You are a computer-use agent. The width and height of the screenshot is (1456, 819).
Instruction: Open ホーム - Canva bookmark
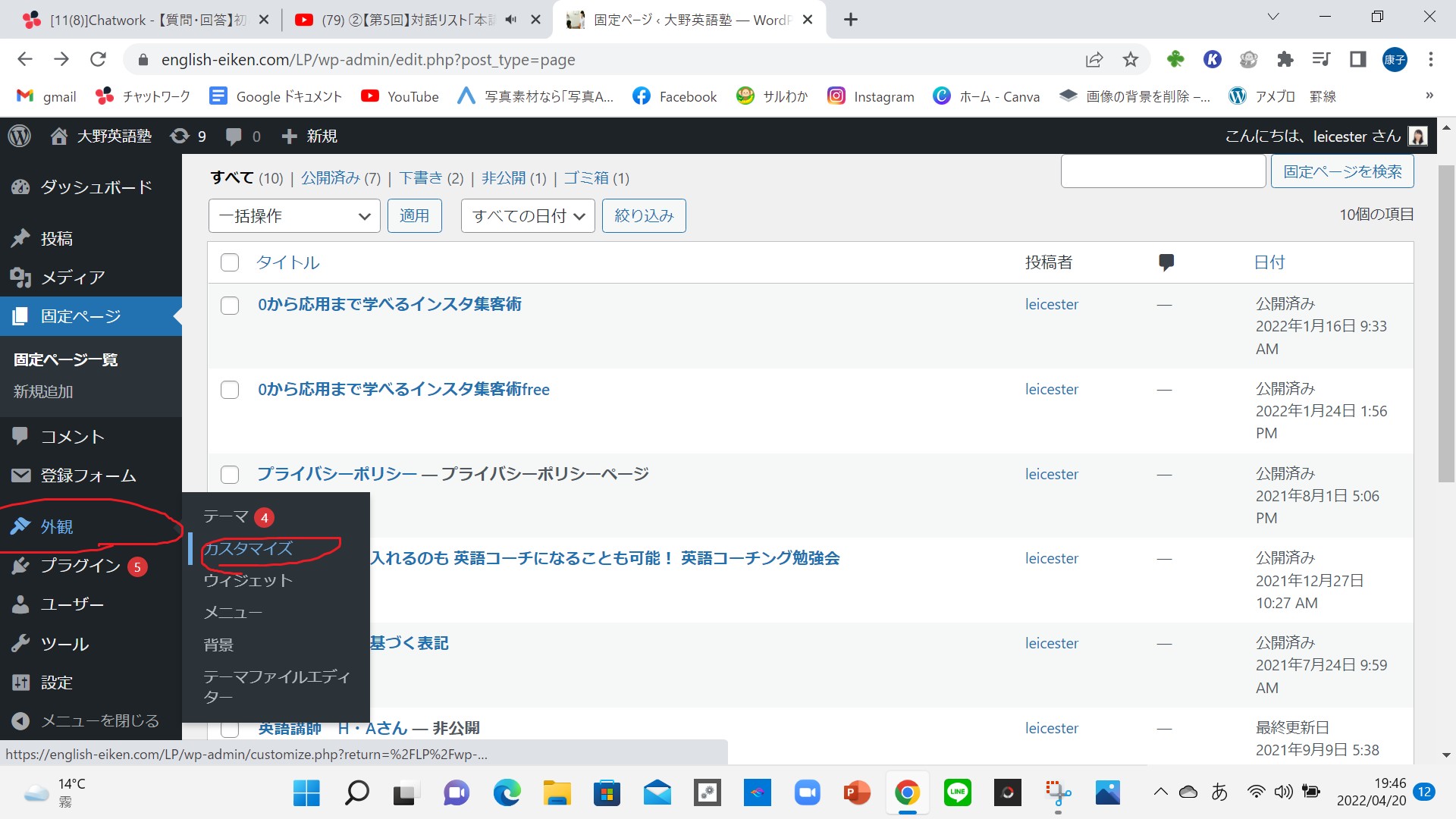[x=986, y=96]
